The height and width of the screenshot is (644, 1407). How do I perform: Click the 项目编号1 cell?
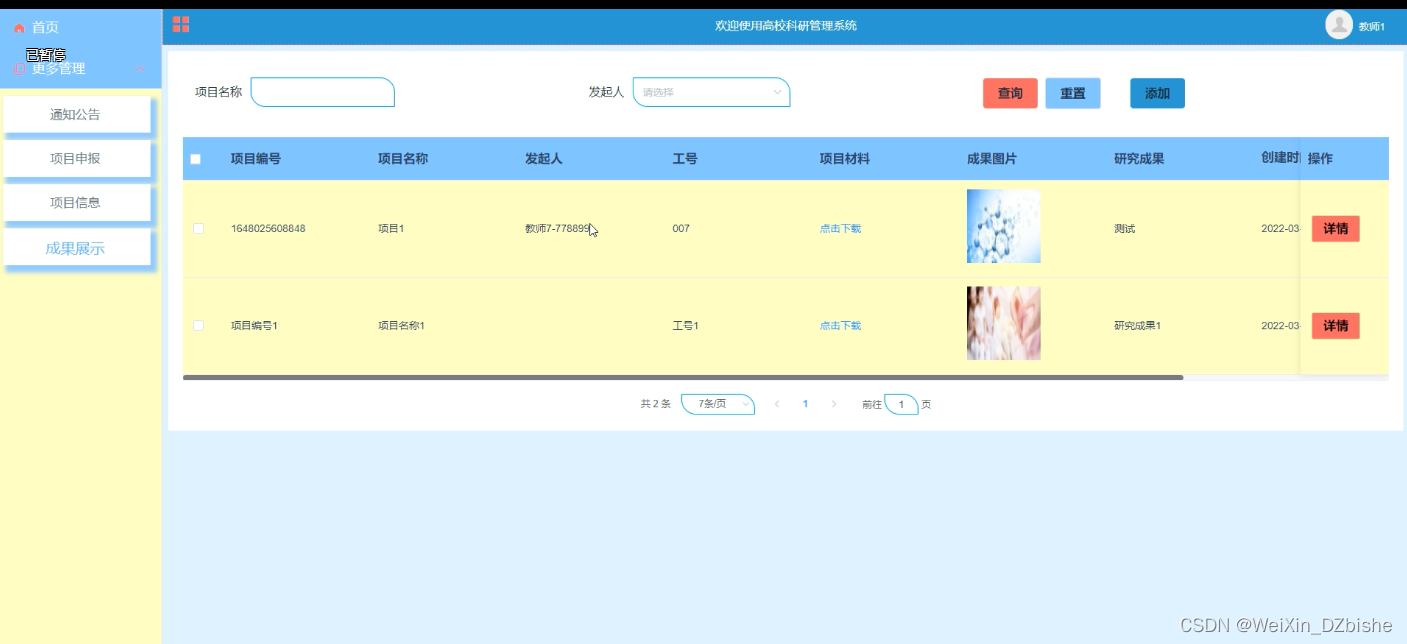(254, 325)
